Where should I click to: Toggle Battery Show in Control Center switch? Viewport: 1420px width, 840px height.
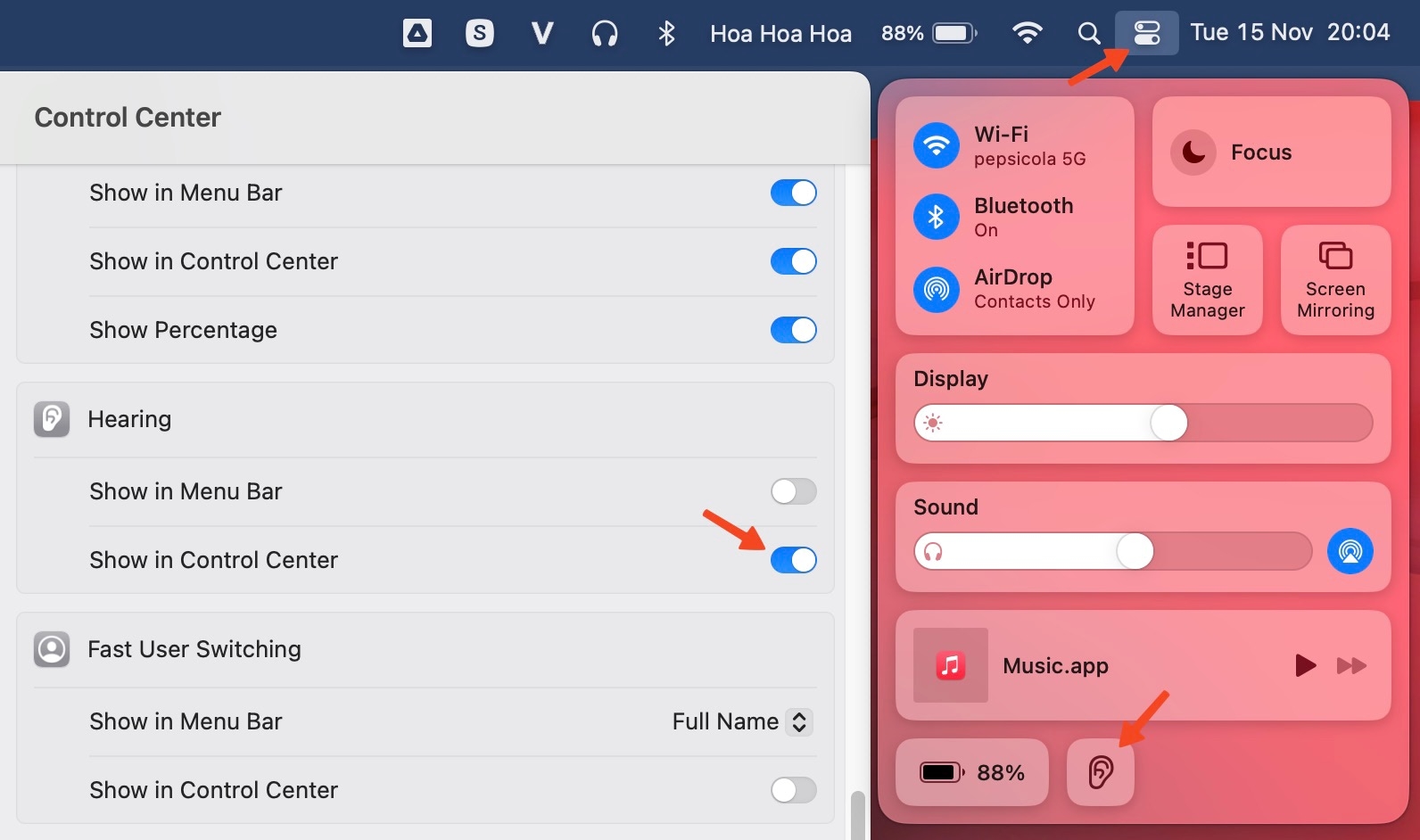click(x=794, y=261)
